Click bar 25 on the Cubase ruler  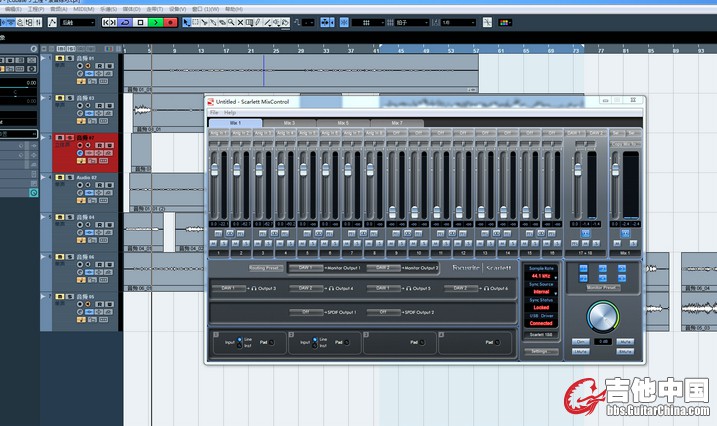point(276,50)
